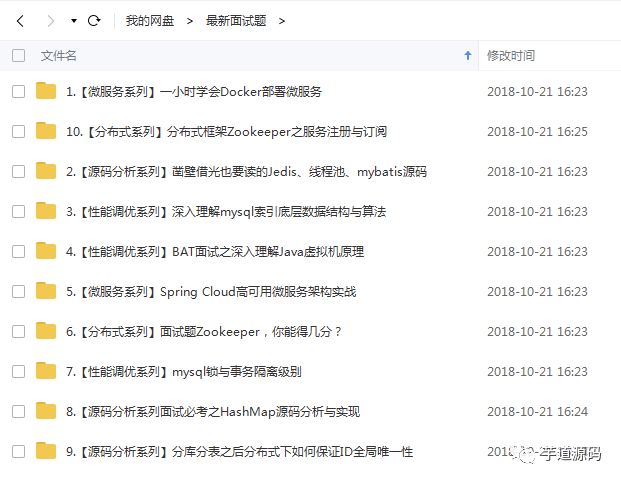The height and width of the screenshot is (481, 621).
Task: Open mysql锁与事务隔离级别 folder name
Action: 184,372
